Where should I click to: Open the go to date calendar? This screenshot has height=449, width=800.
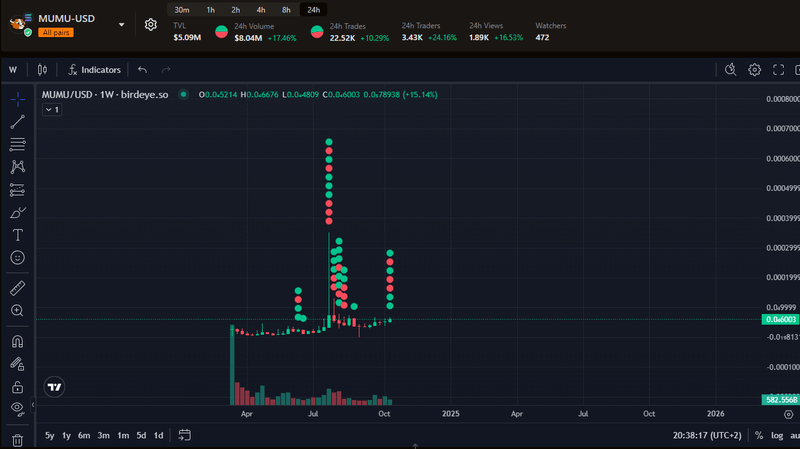(185, 435)
